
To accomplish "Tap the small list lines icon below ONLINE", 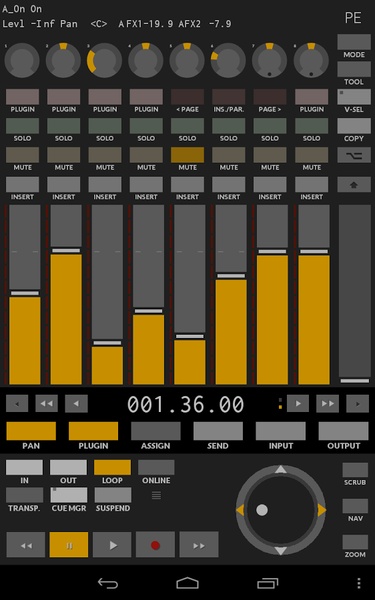I will point(156,496).
